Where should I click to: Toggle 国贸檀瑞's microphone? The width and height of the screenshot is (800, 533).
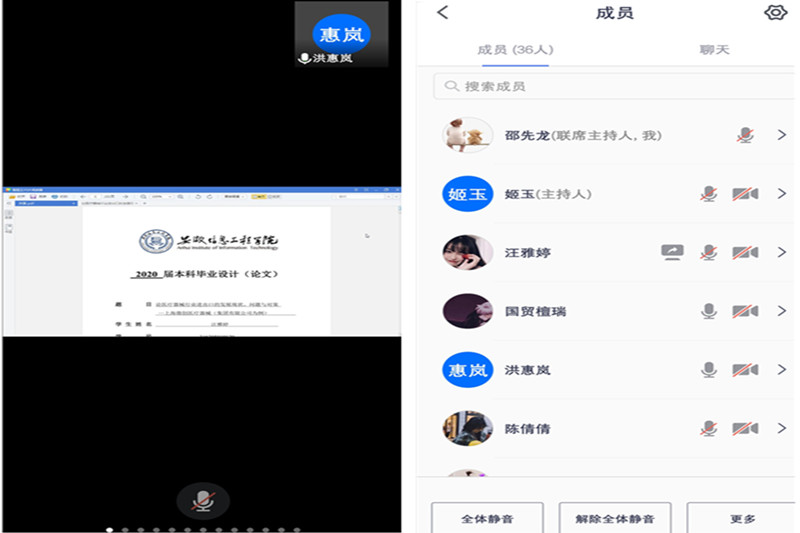[709, 311]
